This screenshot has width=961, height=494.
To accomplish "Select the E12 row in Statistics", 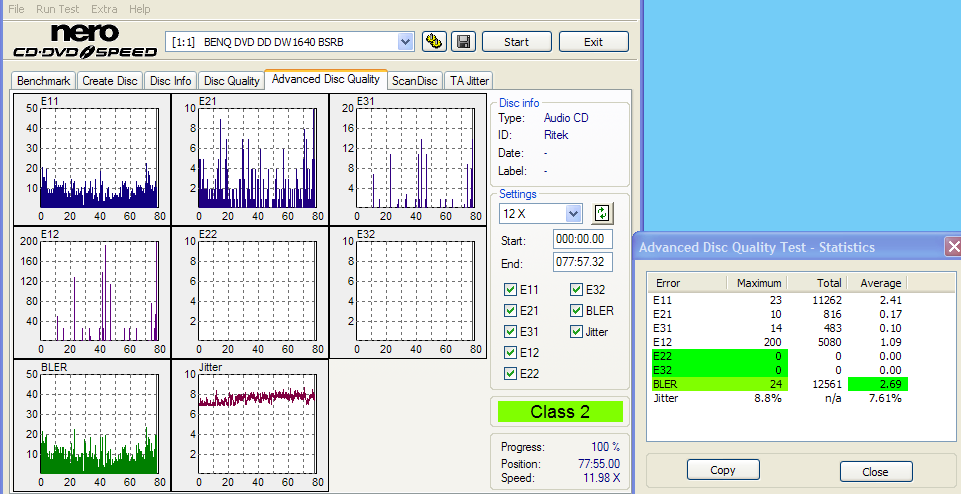I will 778,342.
